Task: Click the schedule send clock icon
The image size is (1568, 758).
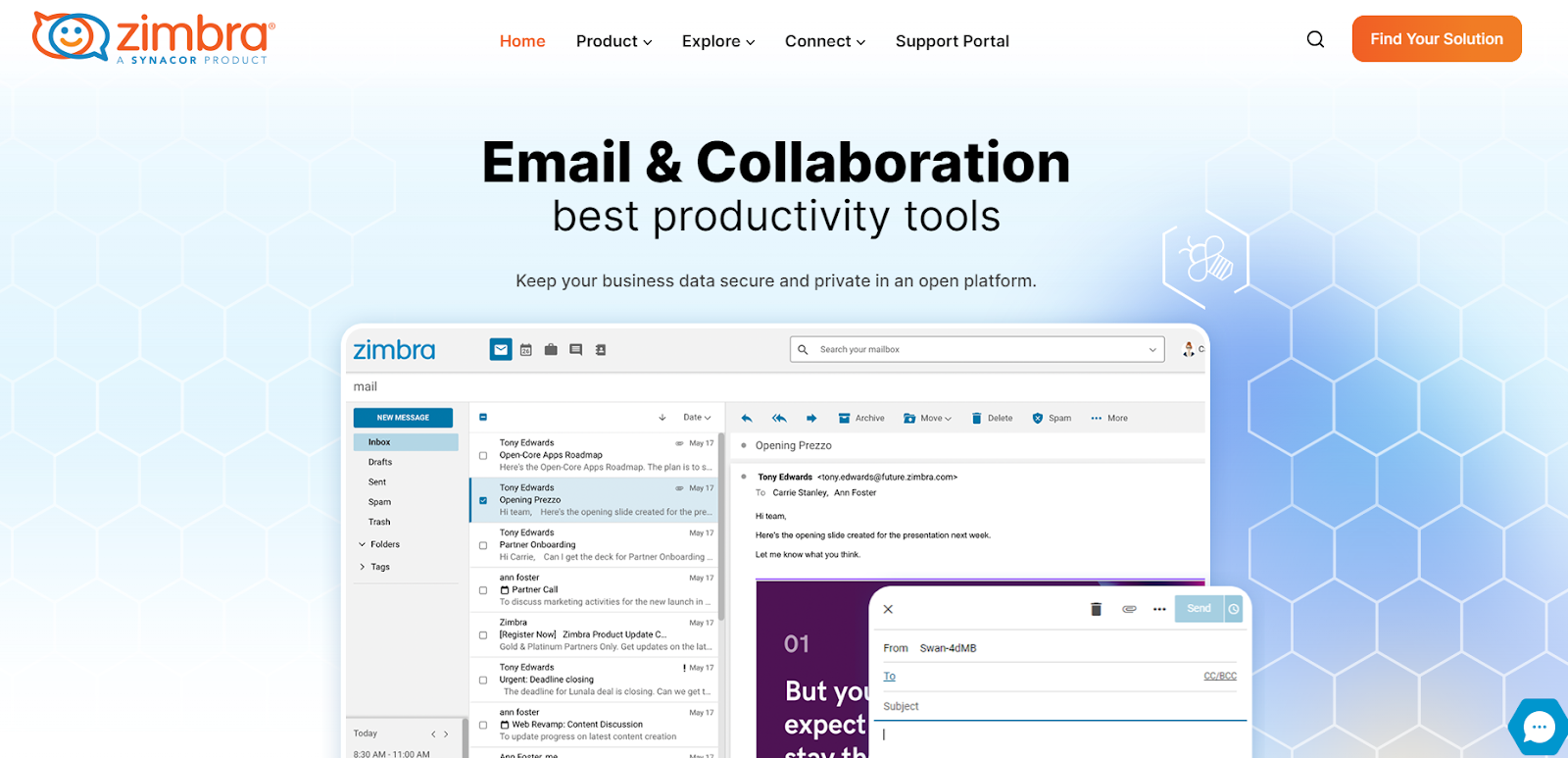Action: coord(1234,609)
